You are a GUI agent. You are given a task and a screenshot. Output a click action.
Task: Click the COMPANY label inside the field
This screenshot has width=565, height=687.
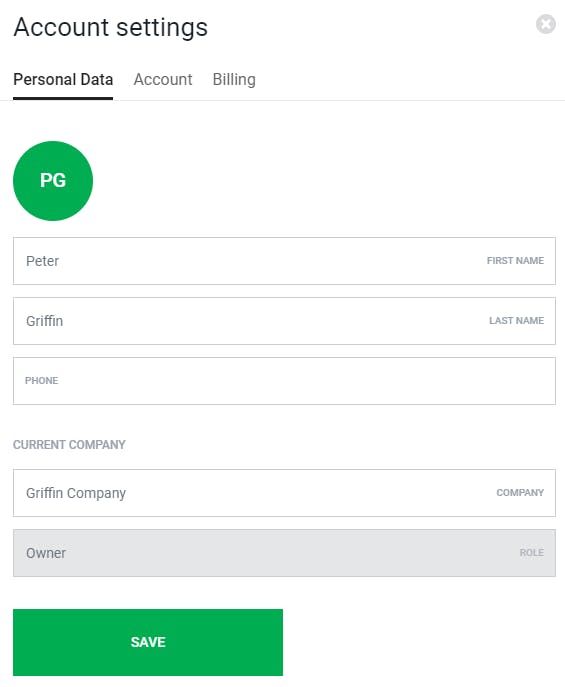coord(520,493)
